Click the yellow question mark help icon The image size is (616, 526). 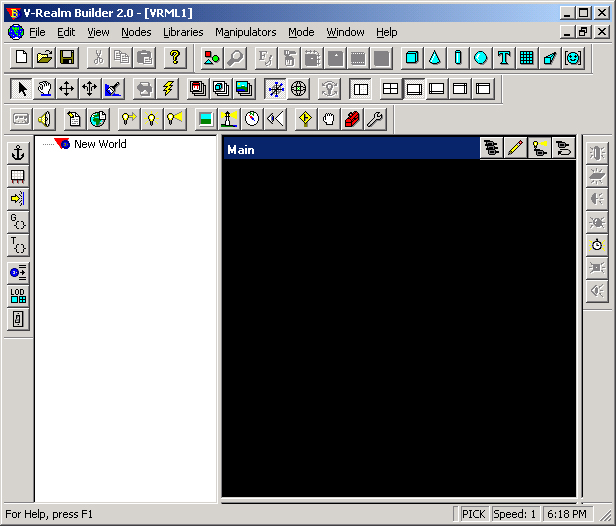(x=175, y=58)
